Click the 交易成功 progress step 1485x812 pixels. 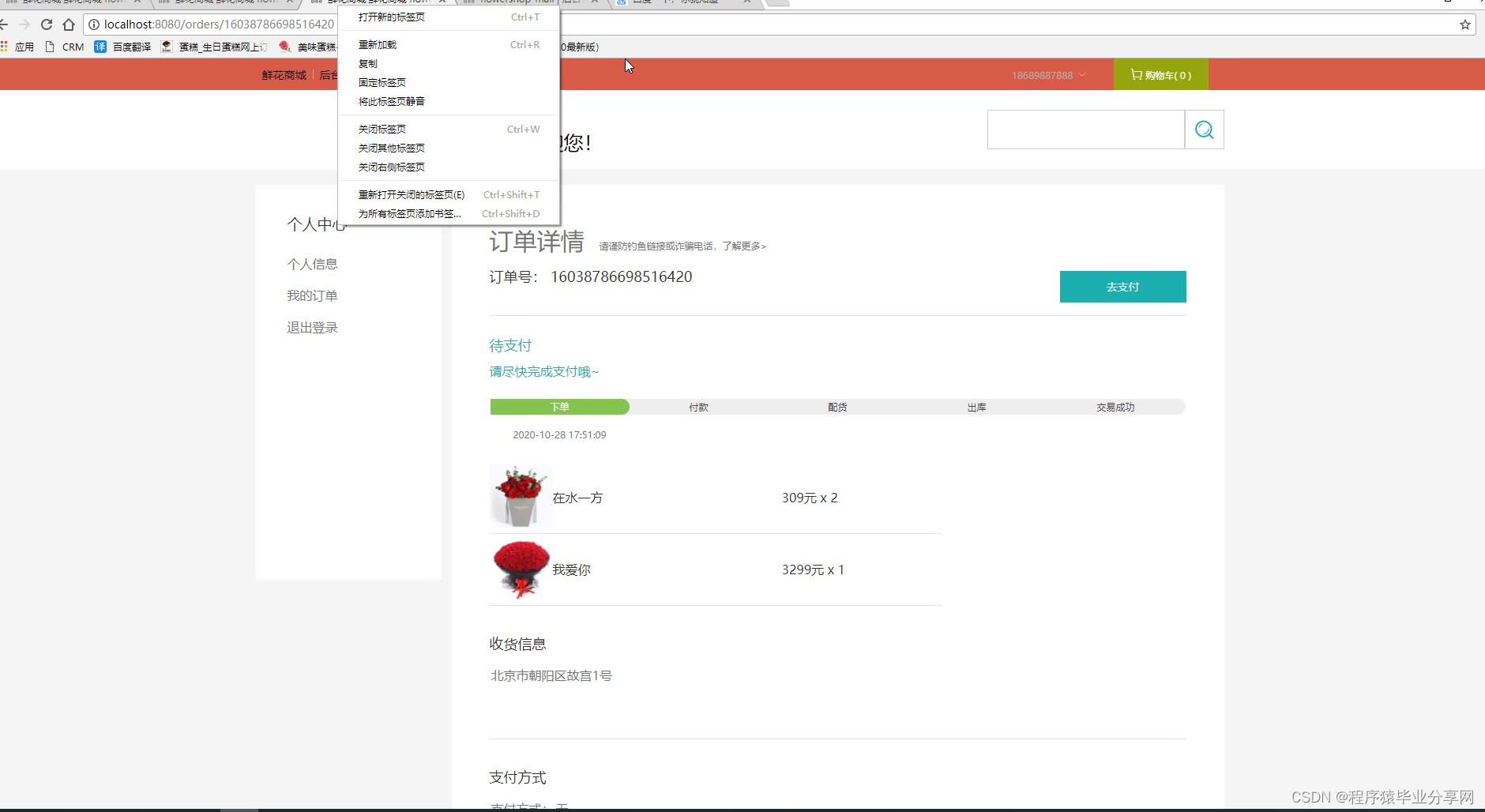1115,407
